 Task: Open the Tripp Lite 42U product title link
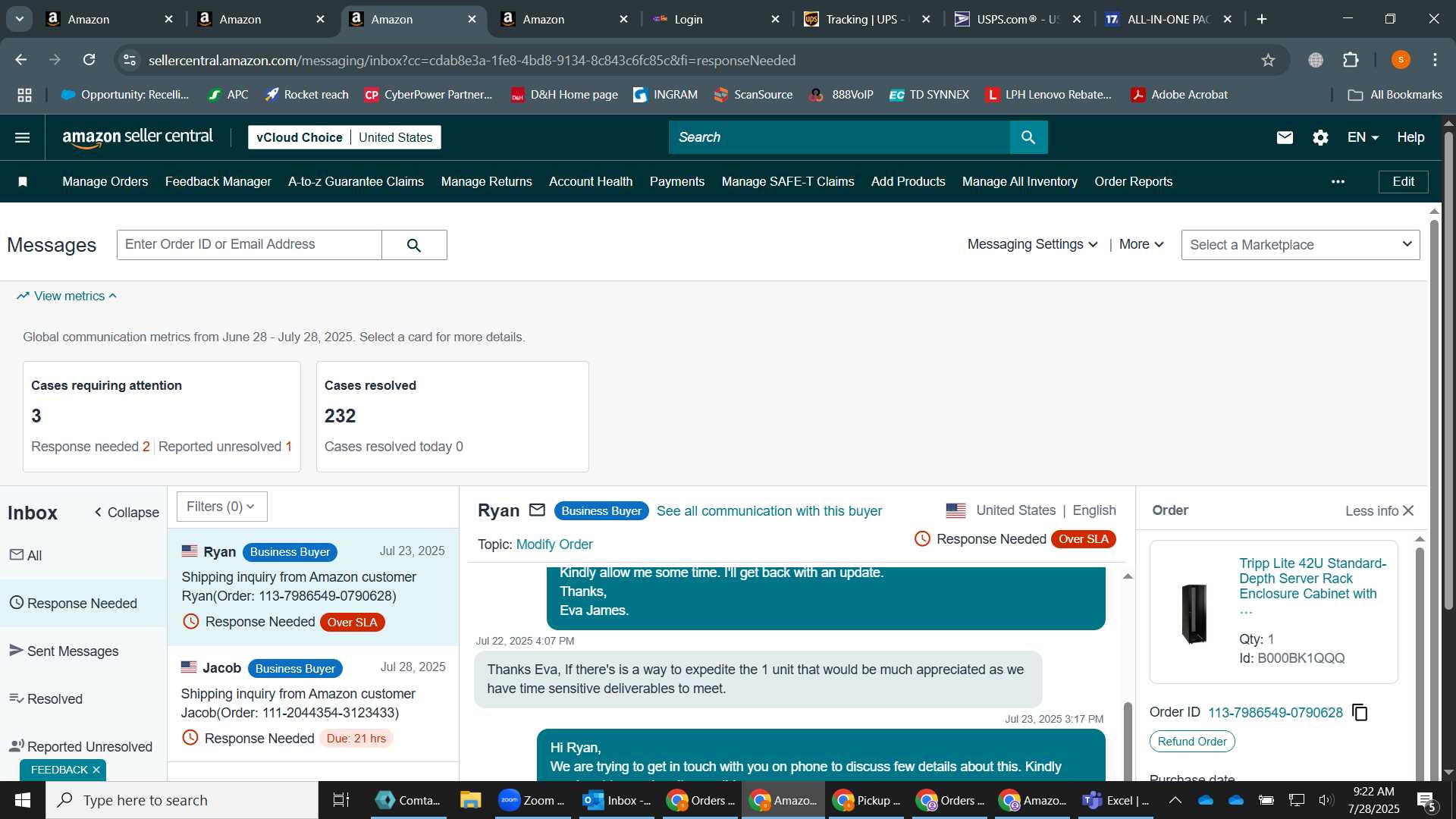click(1313, 585)
